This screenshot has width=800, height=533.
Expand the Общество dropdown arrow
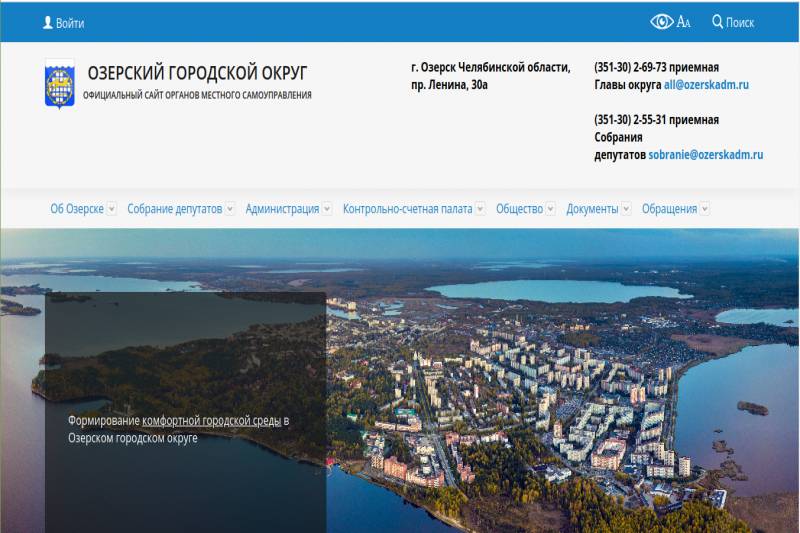pos(551,209)
